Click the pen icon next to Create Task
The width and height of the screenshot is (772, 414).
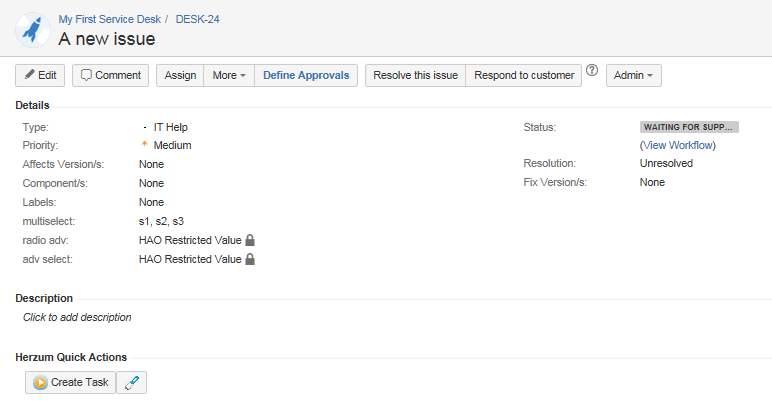click(132, 382)
